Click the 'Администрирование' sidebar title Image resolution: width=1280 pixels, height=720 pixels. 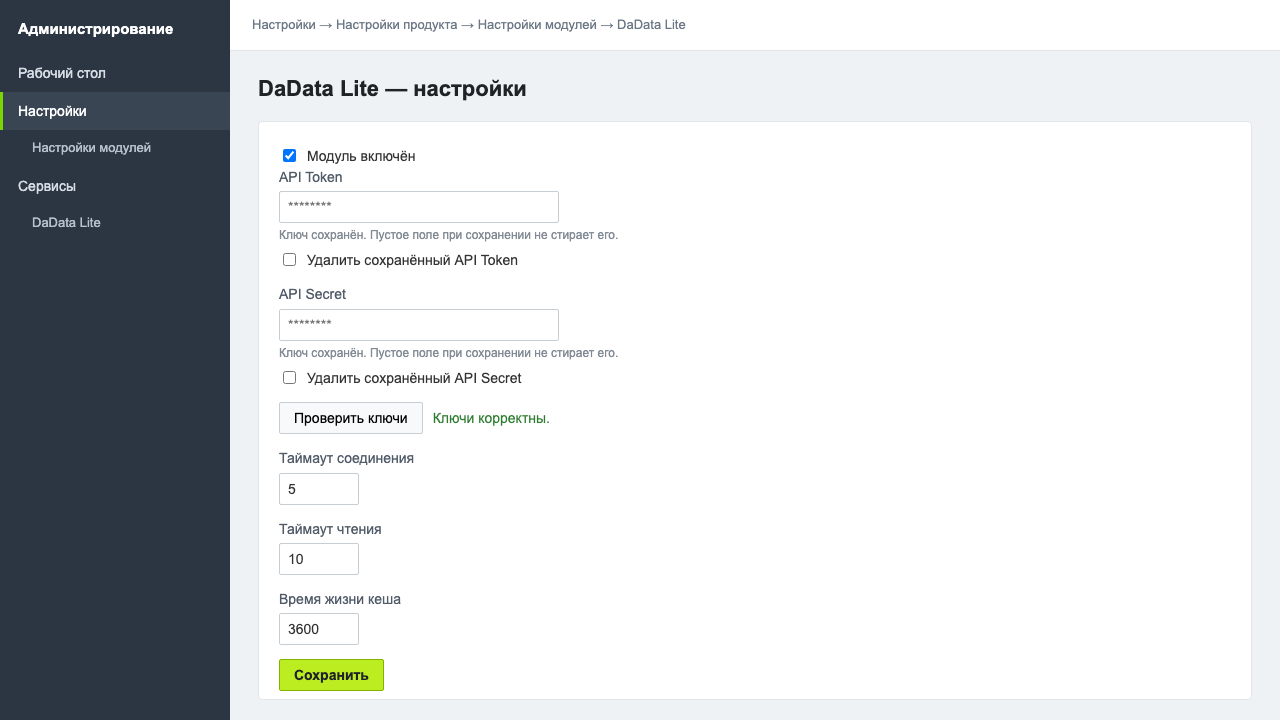pyautogui.click(x=96, y=29)
